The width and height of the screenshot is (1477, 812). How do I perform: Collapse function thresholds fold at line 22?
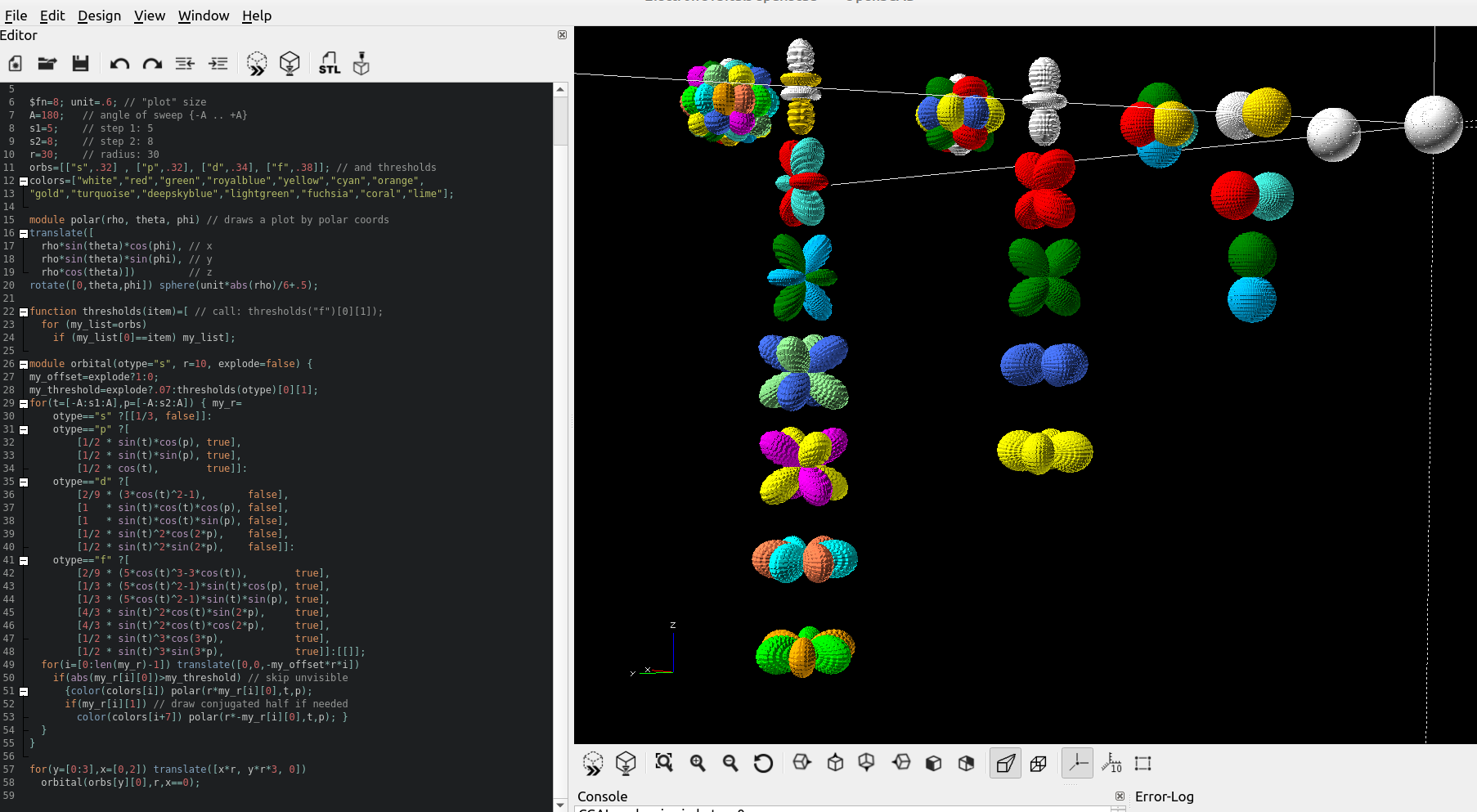coord(24,312)
